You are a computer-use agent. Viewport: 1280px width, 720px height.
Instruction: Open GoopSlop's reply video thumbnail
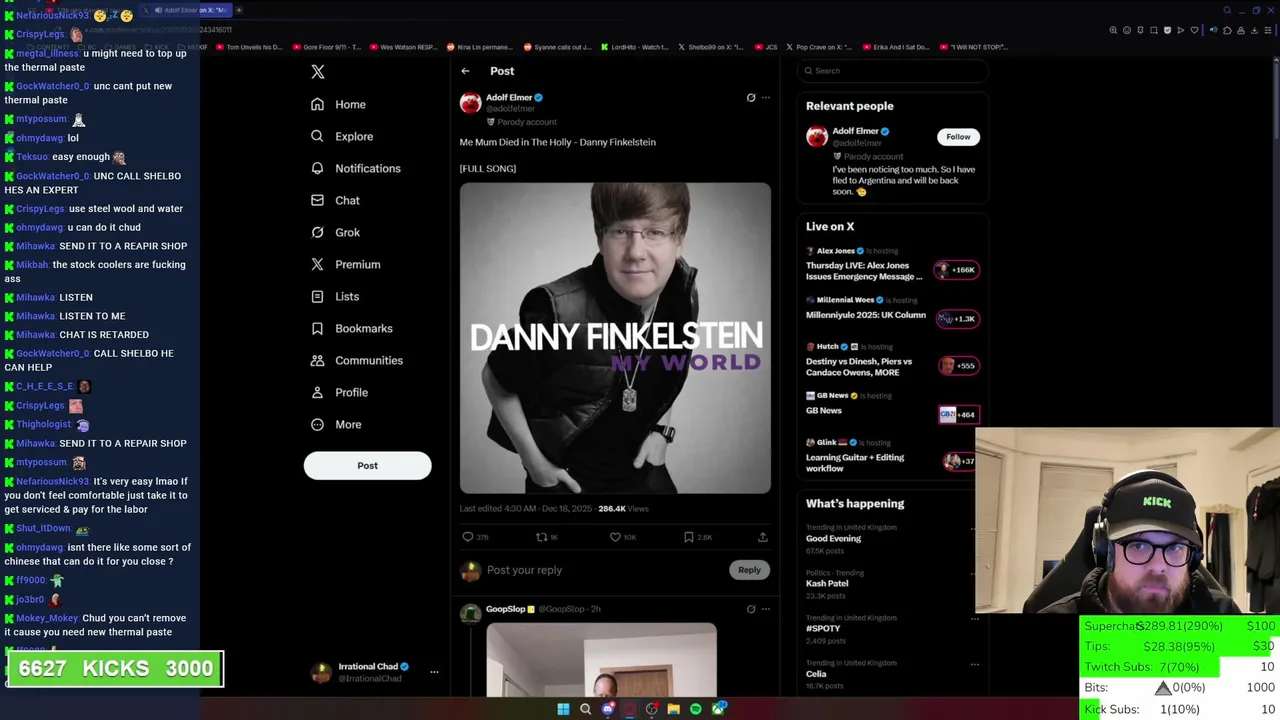click(601, 659)
